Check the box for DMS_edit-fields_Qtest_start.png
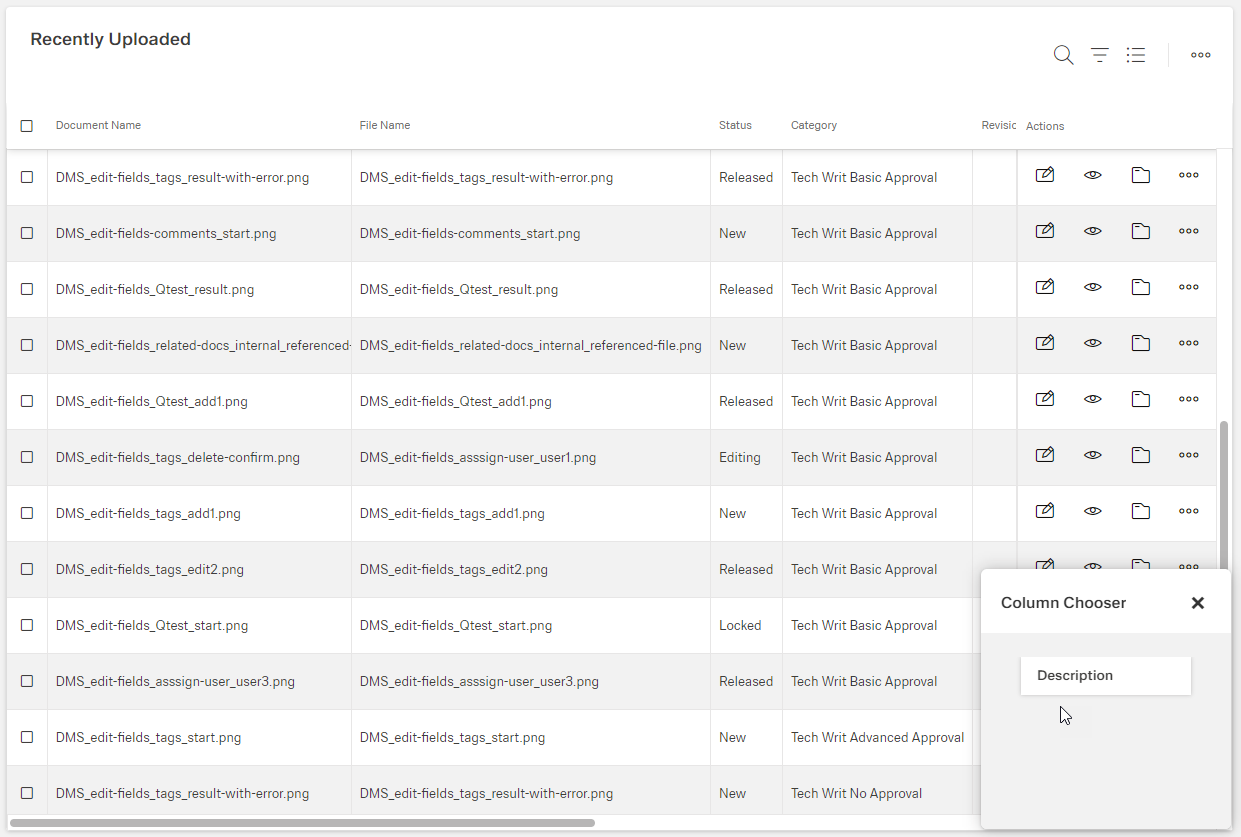Viewport: 1241px width, 837px height. tap(27, 625)
